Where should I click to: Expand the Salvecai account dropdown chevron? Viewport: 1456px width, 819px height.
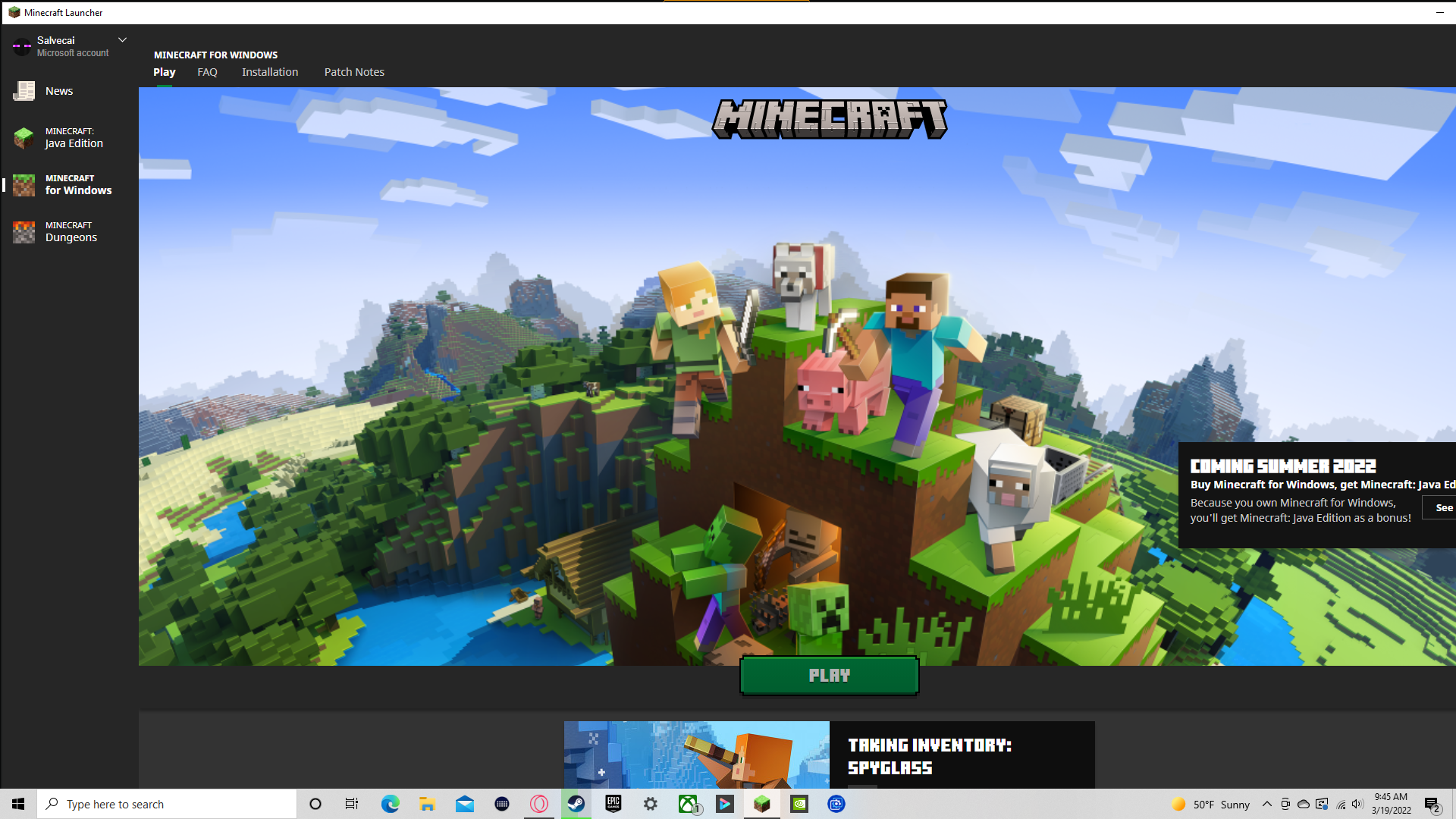click(122, 40)
